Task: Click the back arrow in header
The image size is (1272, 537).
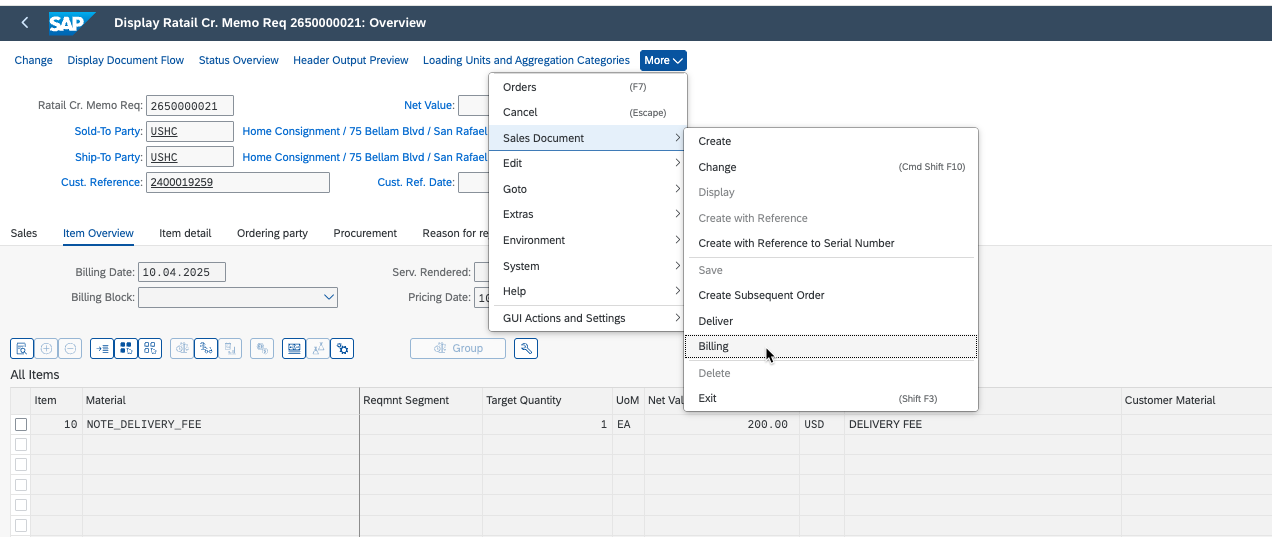Action: [x=25, y=22]
